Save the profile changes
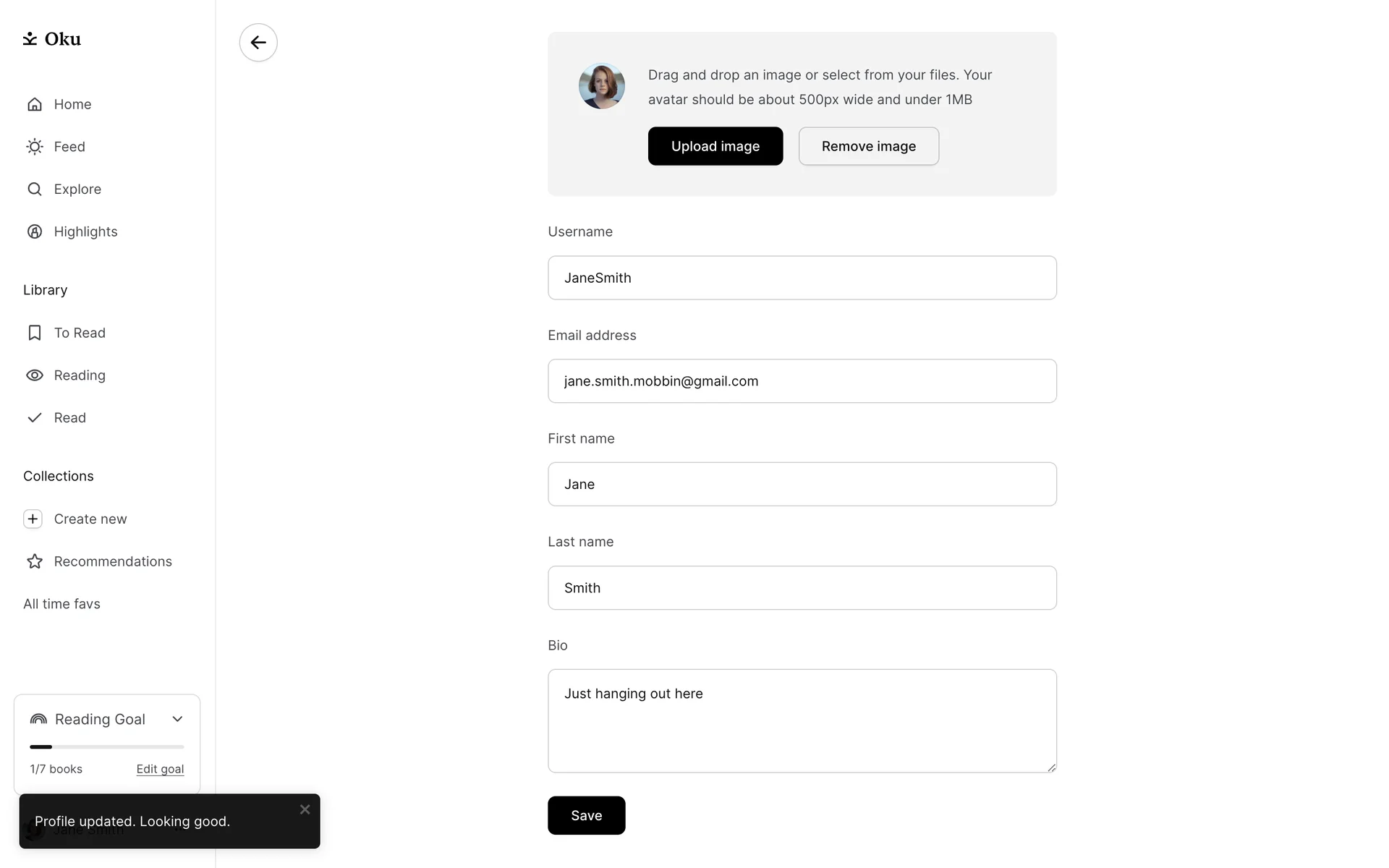 [586, 815]
